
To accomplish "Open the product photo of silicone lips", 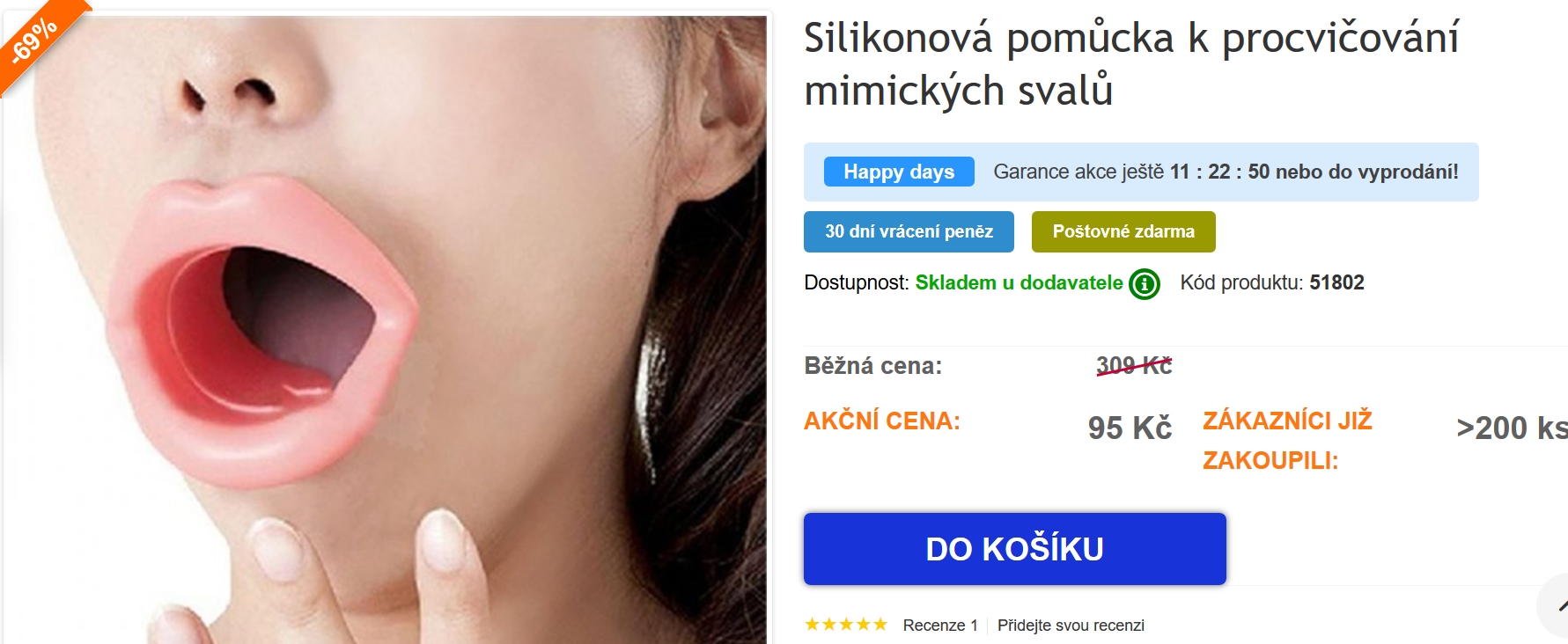I will click(385, 329).
